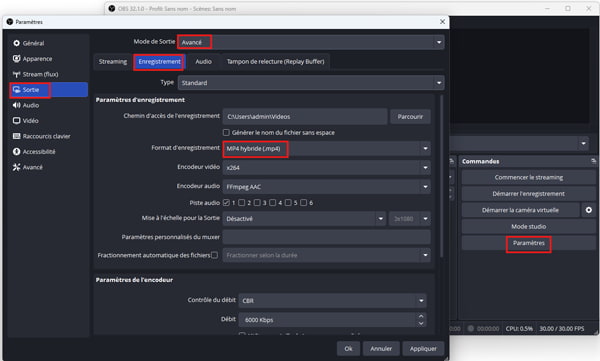600x361 pixels.
Task: Toggle audio track 3 checkbox
Action: click(257, 203)
